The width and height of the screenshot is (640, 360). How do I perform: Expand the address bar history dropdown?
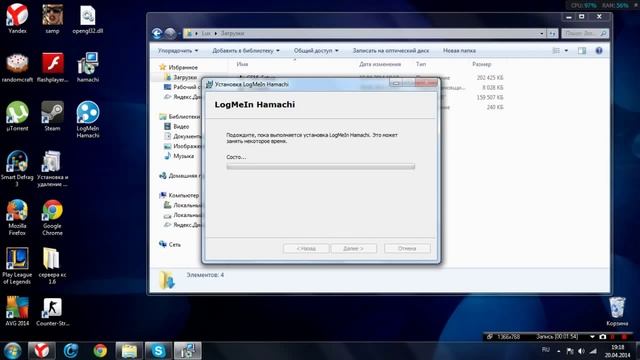click(542, 33)
